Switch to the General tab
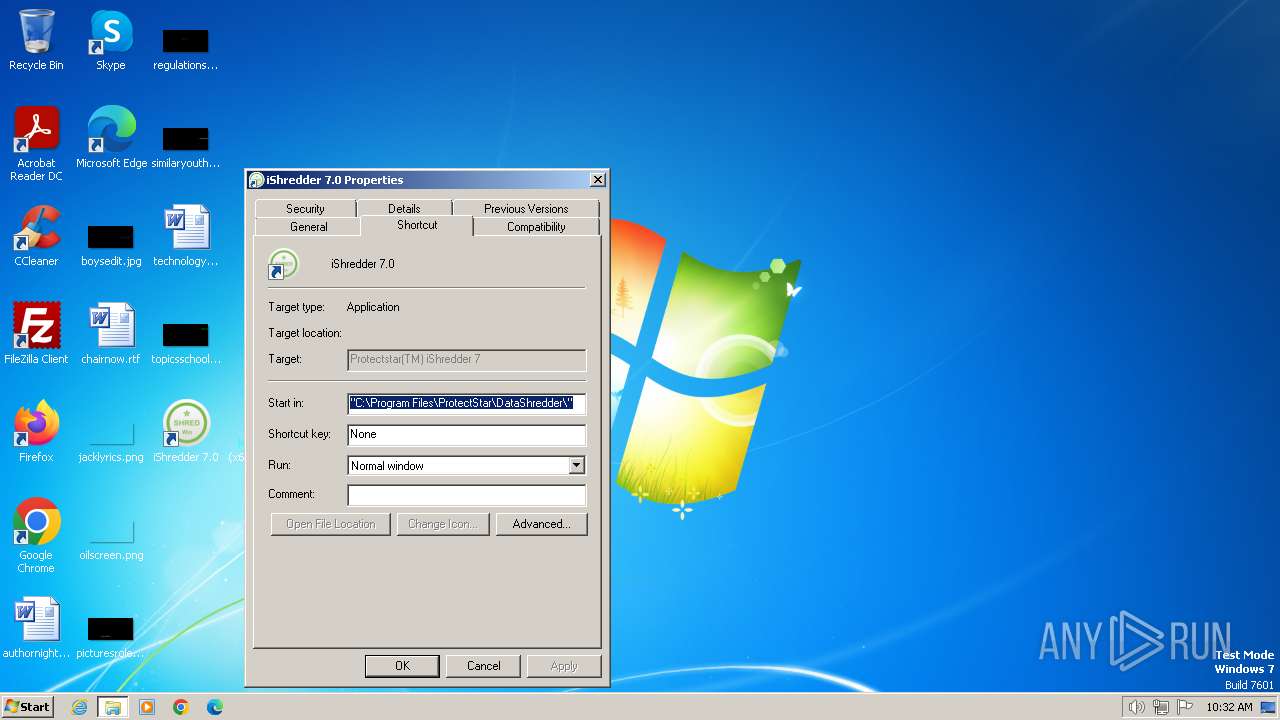This screenshot has width=1280, height=720. 309,227
